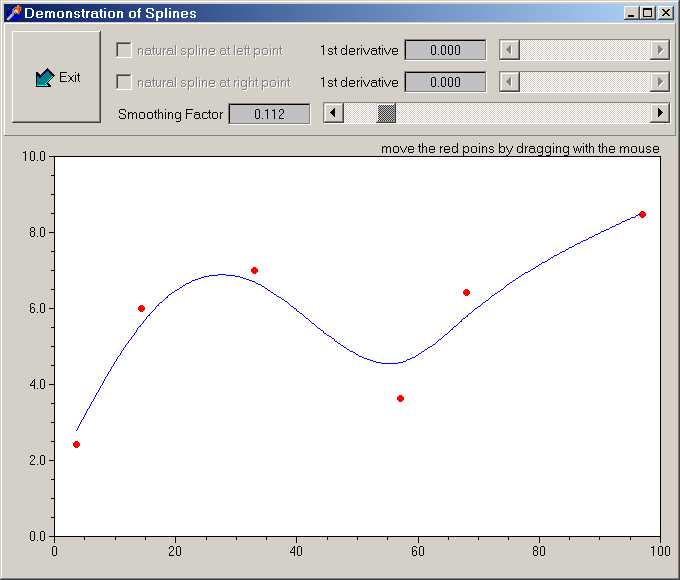Click the red point below the curve near x=57
680x580 pixels.
(x=400, y=398)
